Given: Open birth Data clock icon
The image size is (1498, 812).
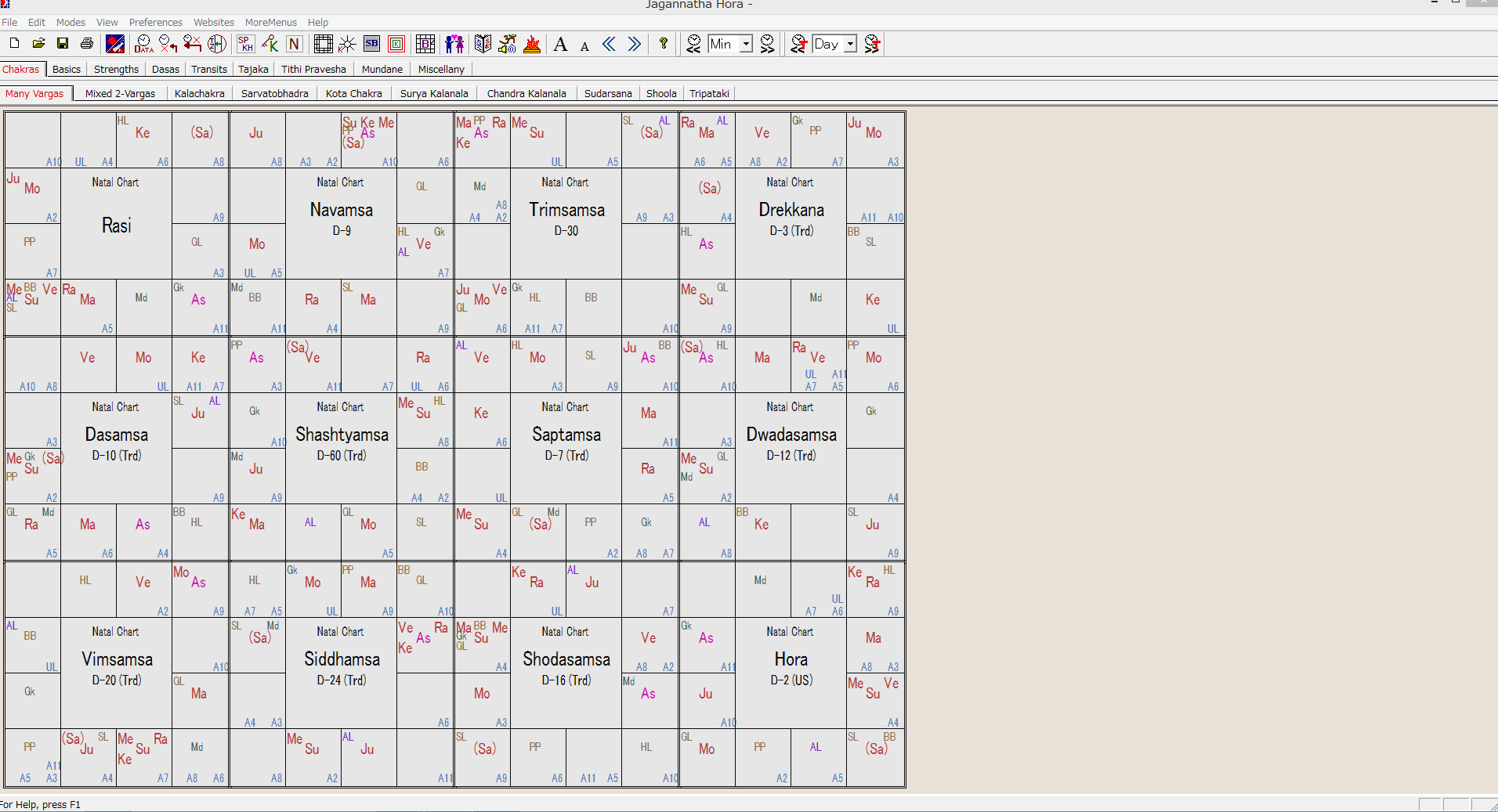Looking at the screenshot, I should (144, 44).
